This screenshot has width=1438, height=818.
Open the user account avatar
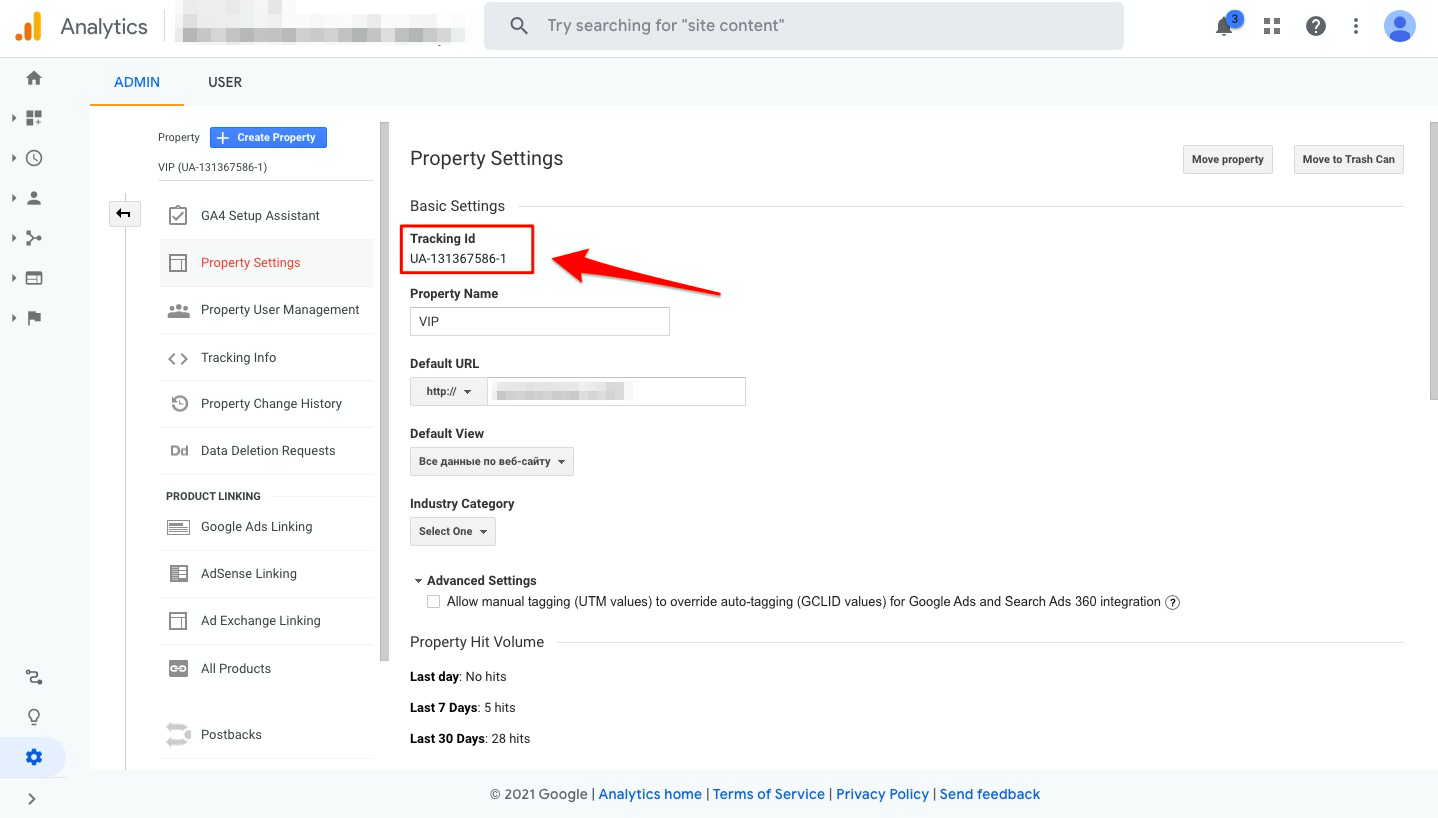1399,26
